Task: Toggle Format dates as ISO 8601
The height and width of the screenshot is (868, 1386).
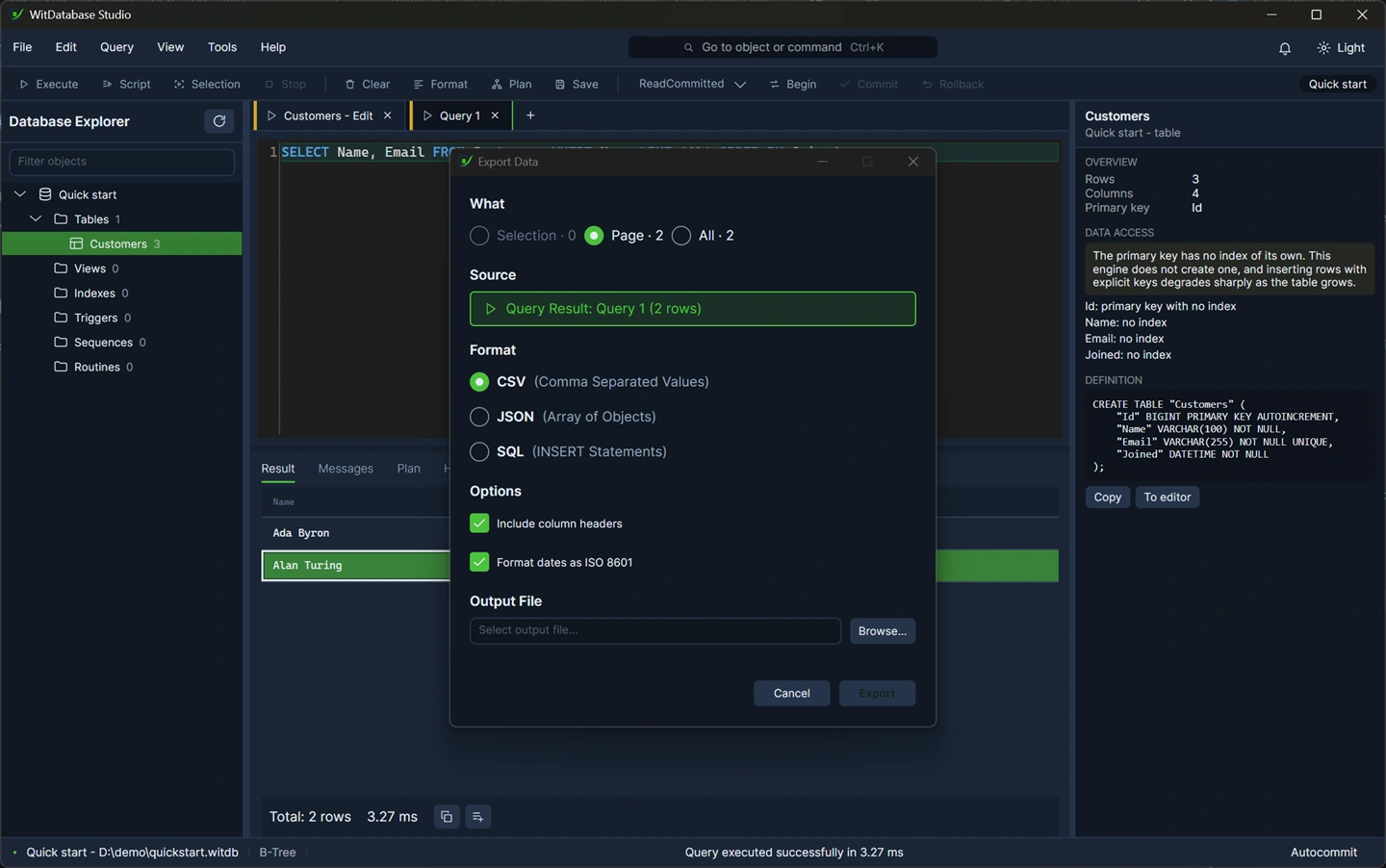Action: tap(479, 562)
